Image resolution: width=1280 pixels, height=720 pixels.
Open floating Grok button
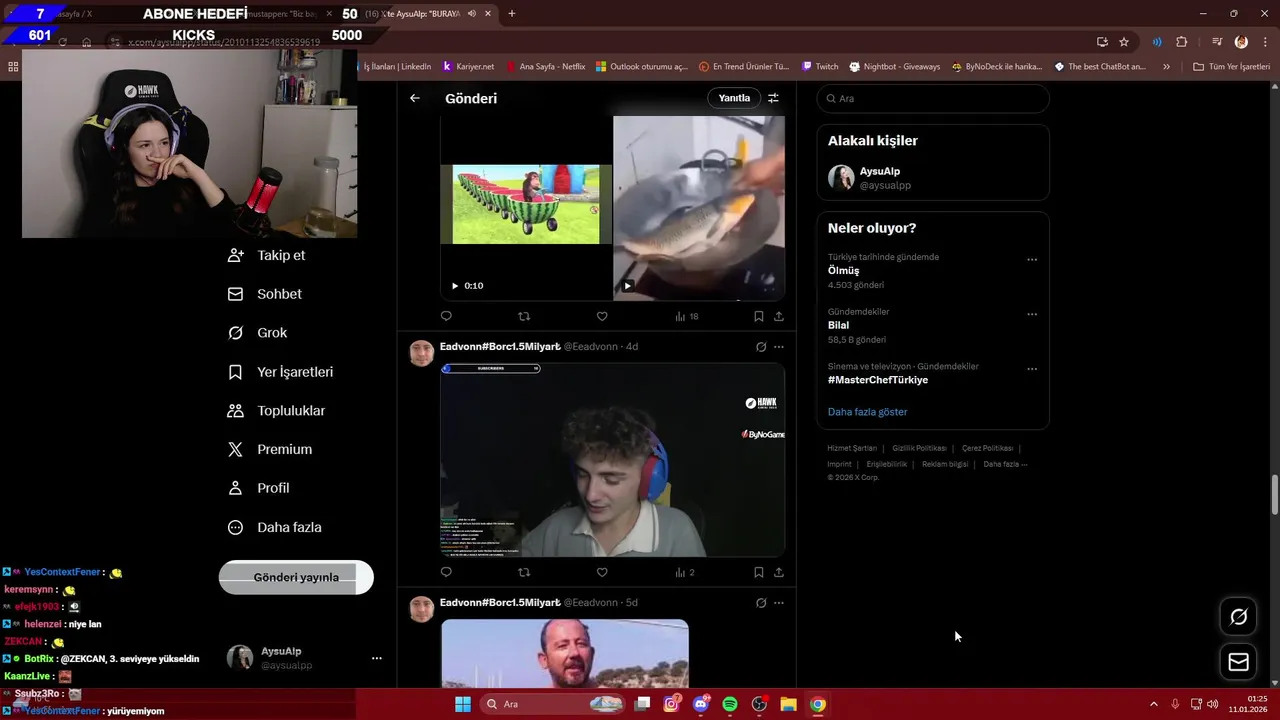coord(1238,617)
